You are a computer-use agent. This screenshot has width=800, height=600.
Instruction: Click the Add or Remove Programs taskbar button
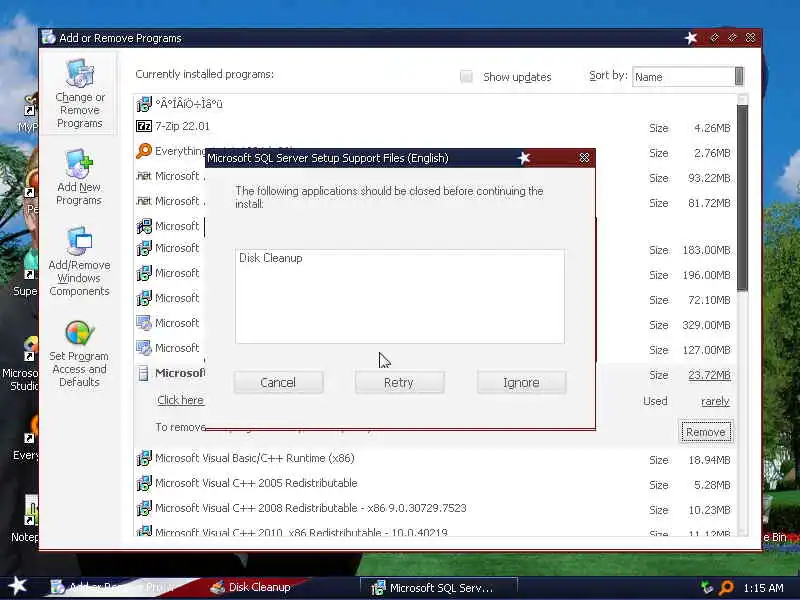coord(120,587)
